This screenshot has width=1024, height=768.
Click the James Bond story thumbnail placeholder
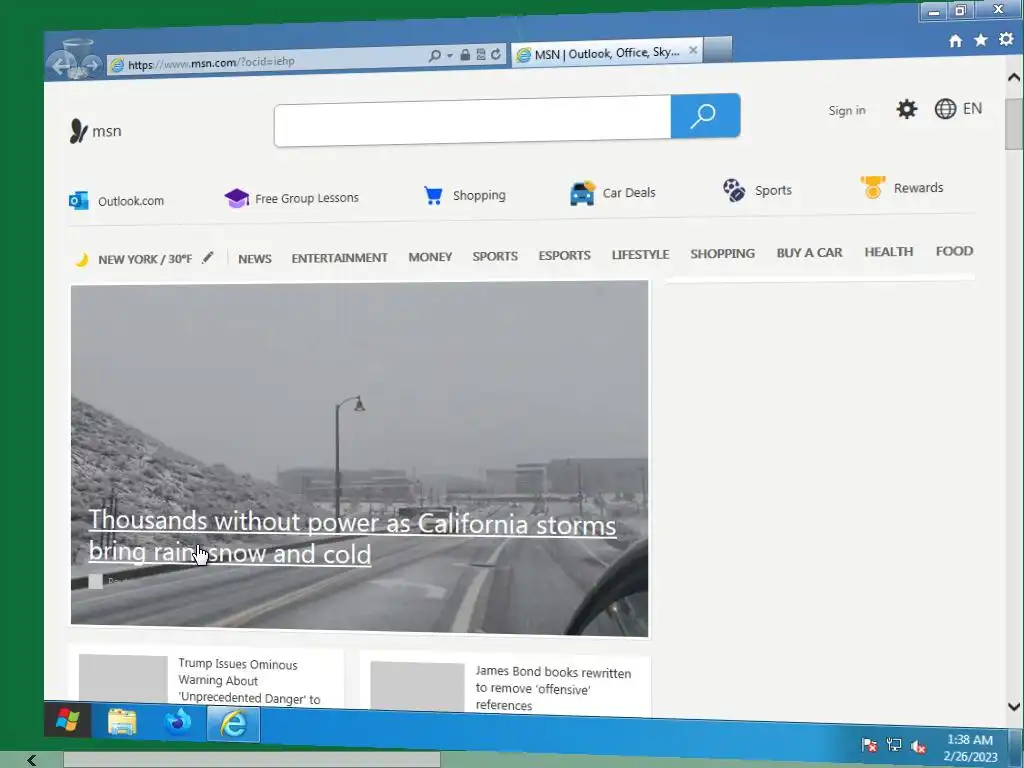pos(417,686)
